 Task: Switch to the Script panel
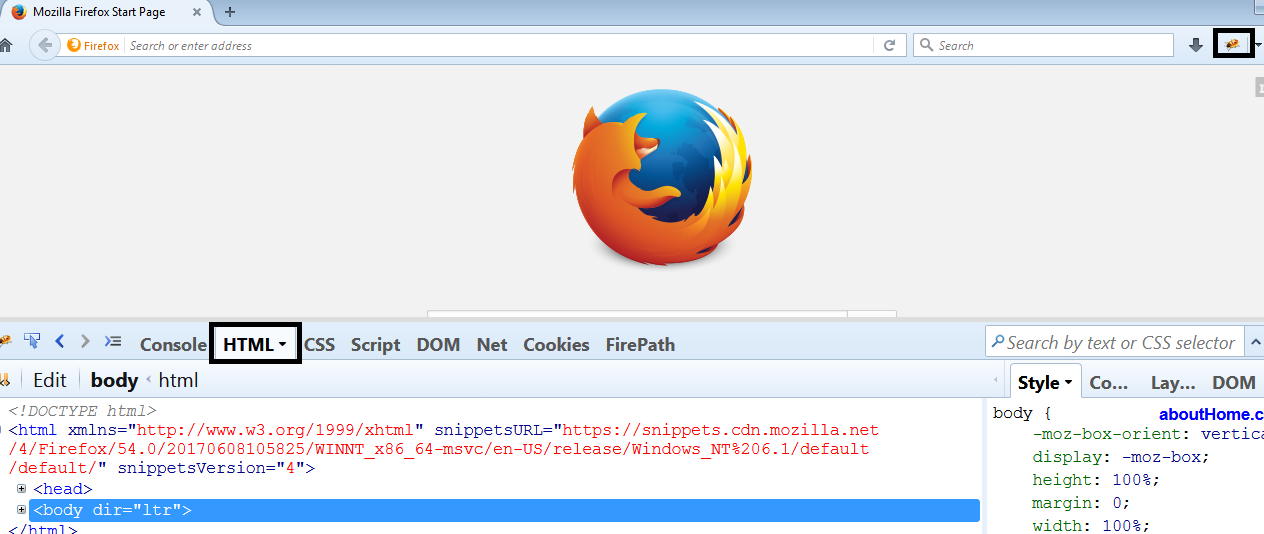click(375, 345)
